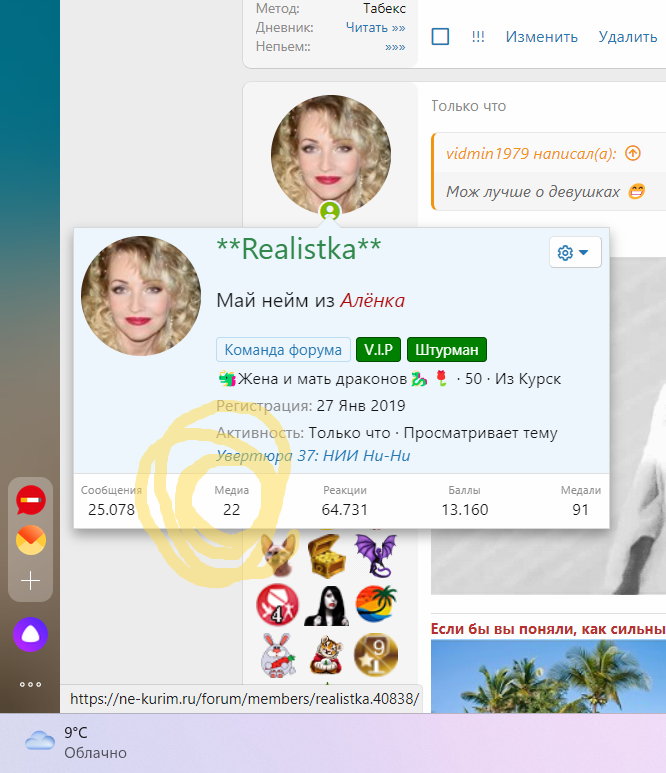Click vidmin1979 написал(а) quote header

[x=531, y=153]
